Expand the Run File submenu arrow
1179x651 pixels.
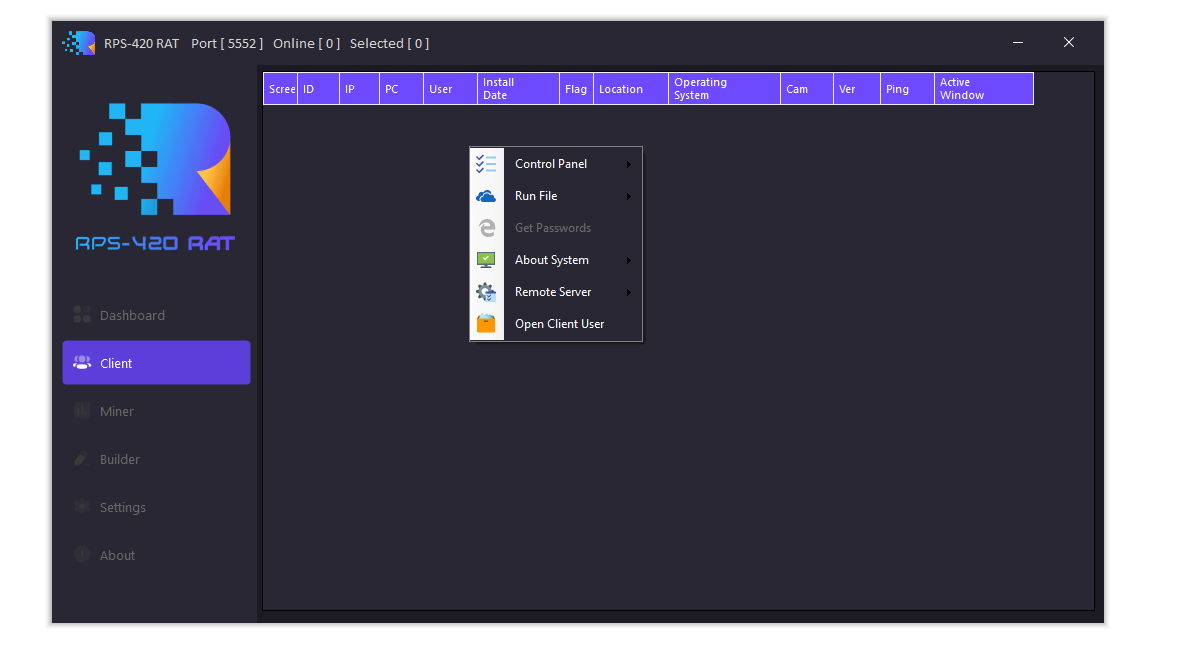pyautogui.click(x=630, y=196)
